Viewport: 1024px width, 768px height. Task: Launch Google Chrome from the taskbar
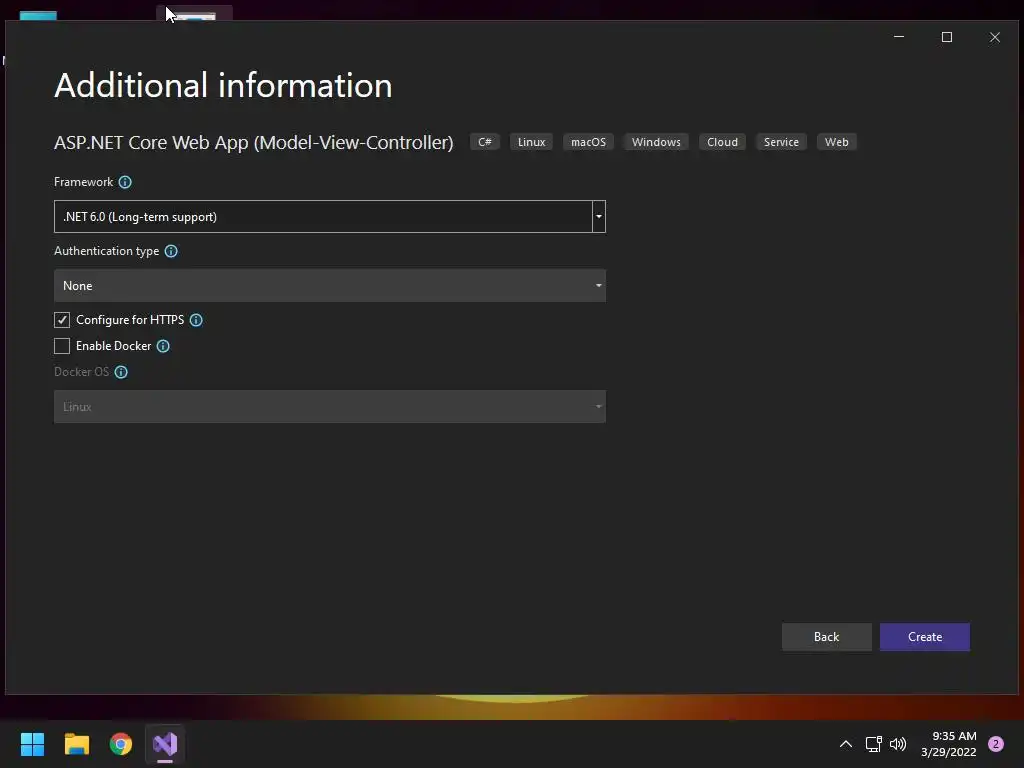click(121, 744)
